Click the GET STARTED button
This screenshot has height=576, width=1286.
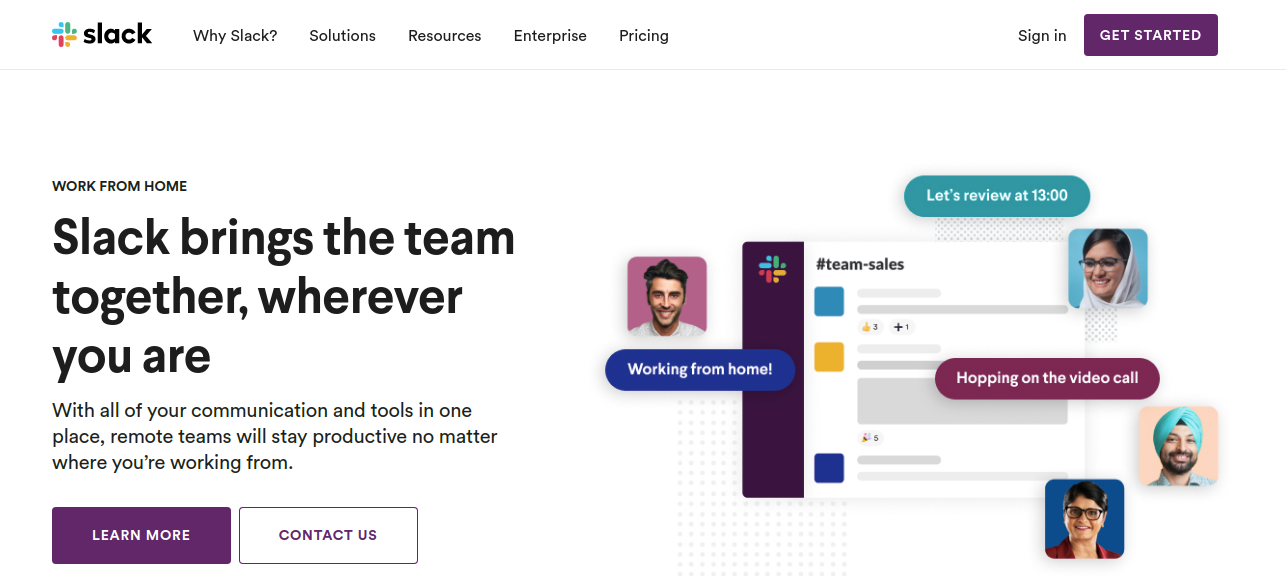pyautogui.click(x=1151, y=35)
